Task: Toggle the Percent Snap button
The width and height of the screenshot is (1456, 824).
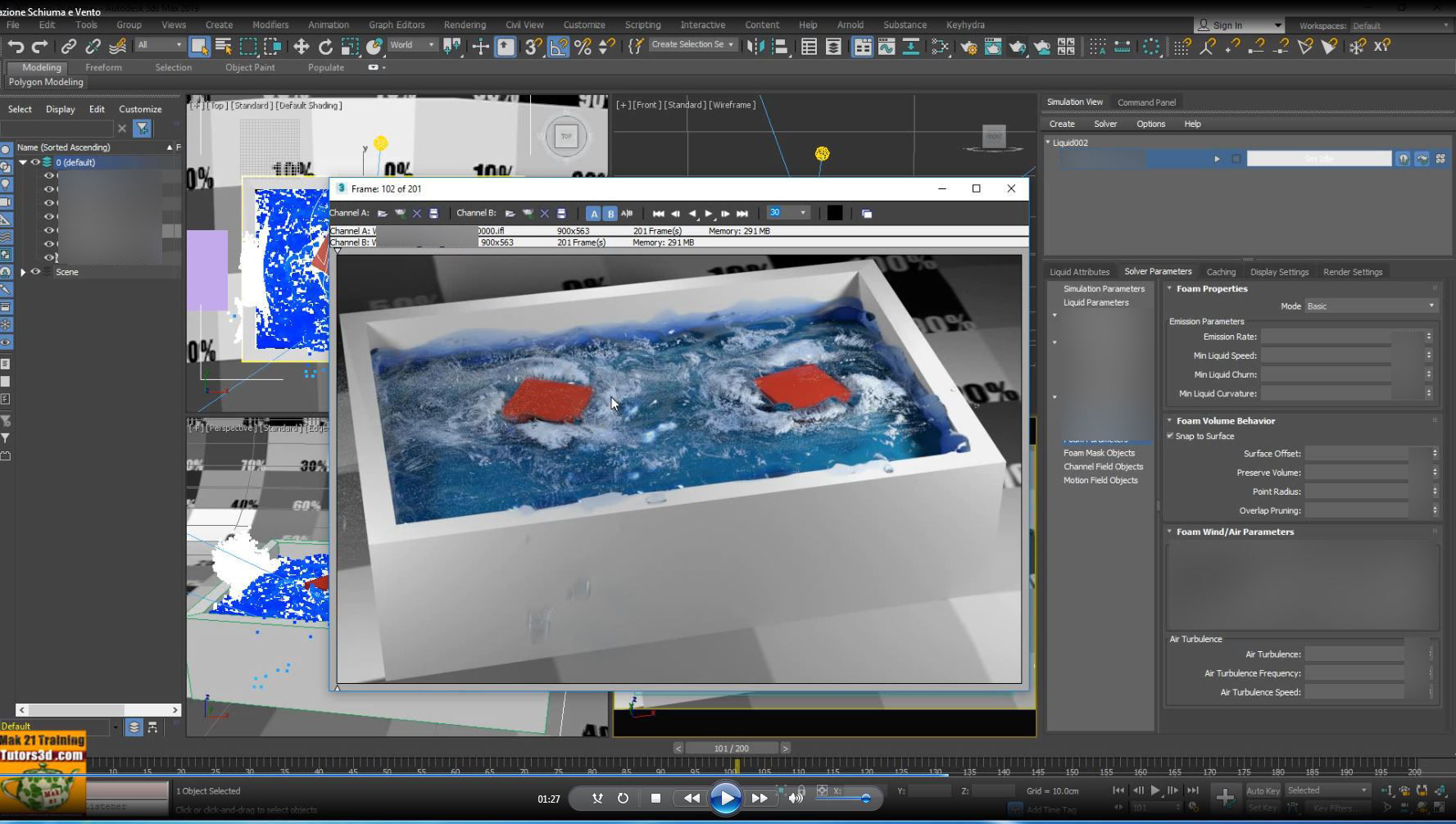Action: (583, 47)
